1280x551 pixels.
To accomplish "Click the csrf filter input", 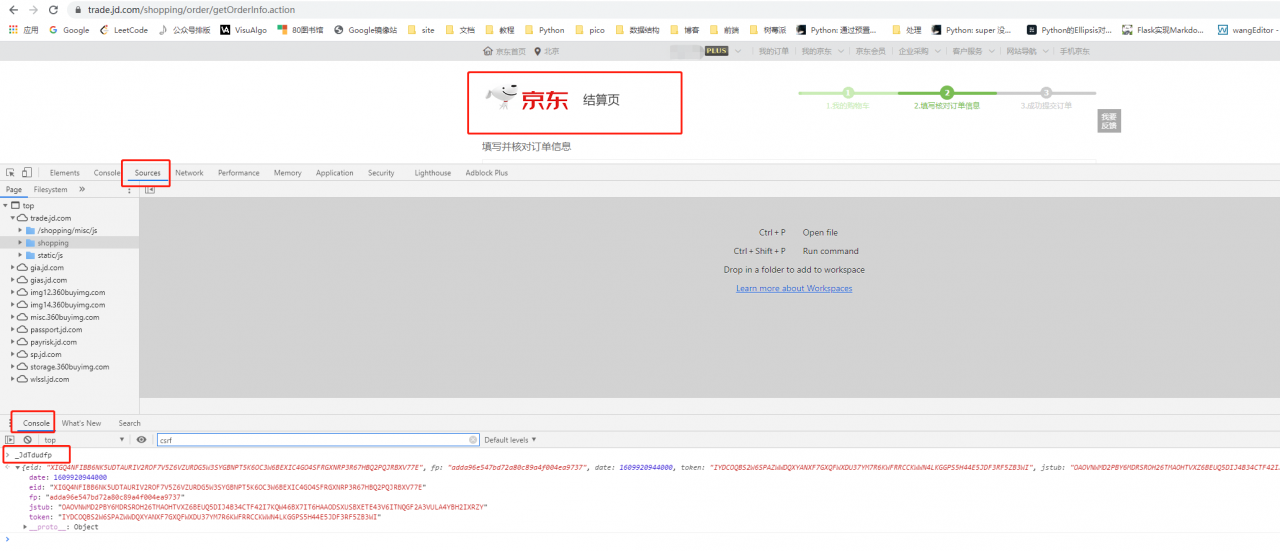I will (318, 440).
